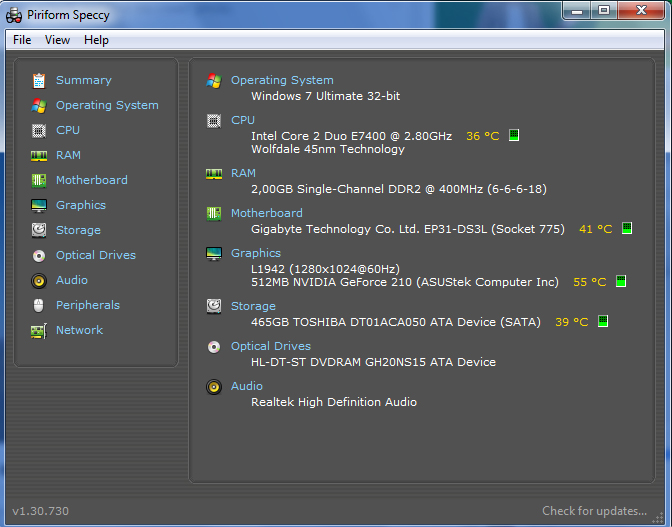Viewport: 672px width, 527px height.
Task: Open the Help menu
Action: (x=96, y=40)
